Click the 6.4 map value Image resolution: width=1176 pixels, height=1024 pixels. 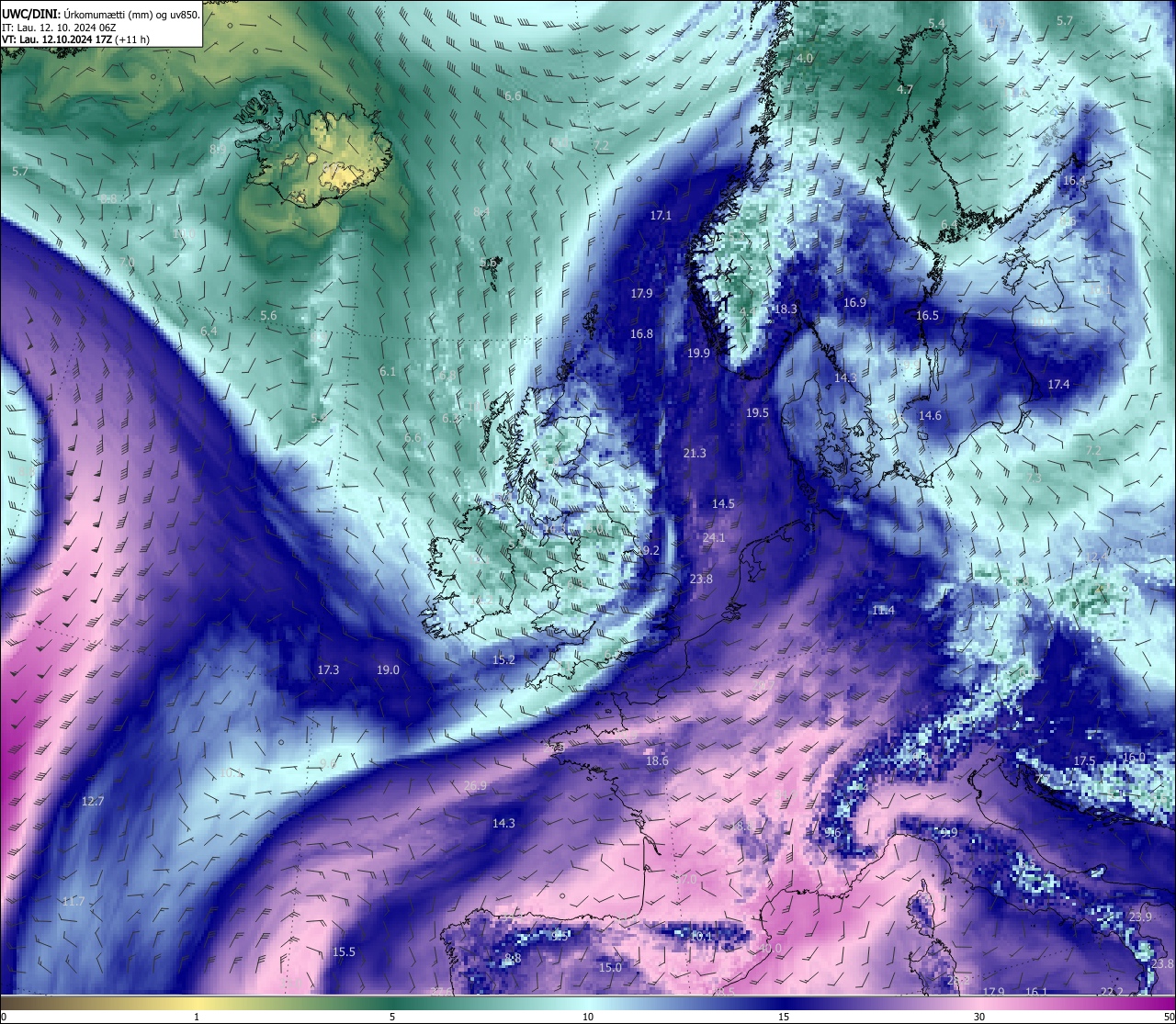tap(209, 331)
